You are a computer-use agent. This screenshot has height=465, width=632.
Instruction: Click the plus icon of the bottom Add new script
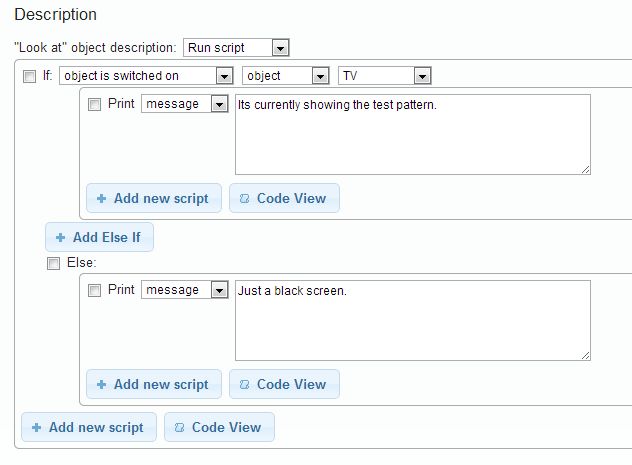point(37,427)
